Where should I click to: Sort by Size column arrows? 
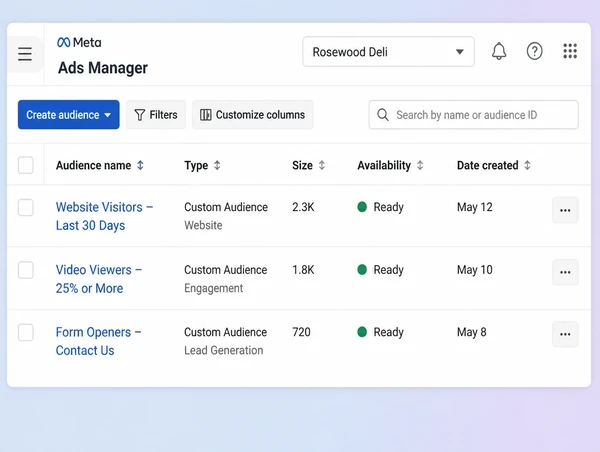pyautogui.click(x=322, y=165)
